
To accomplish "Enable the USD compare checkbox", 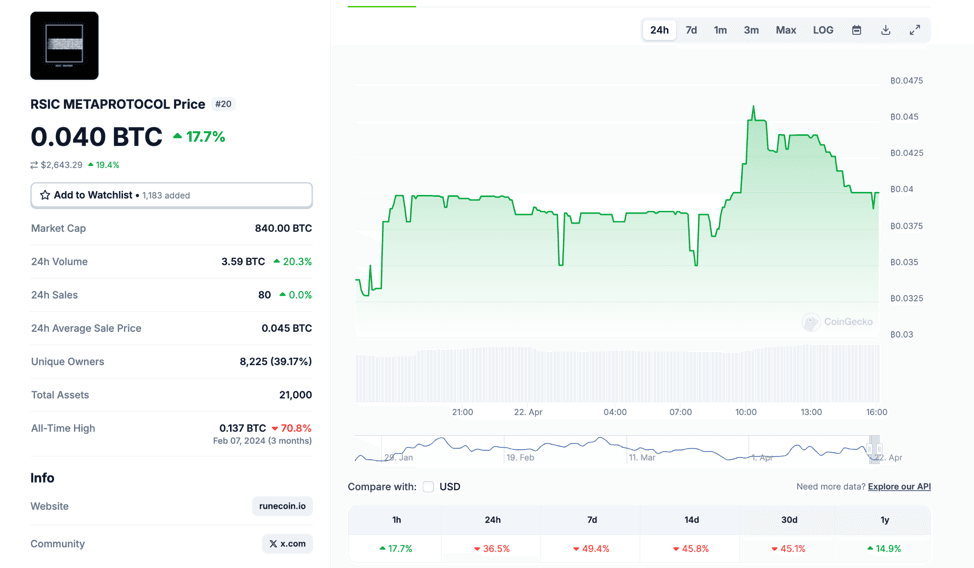I will pyautogui.click(x=428, y=487).
